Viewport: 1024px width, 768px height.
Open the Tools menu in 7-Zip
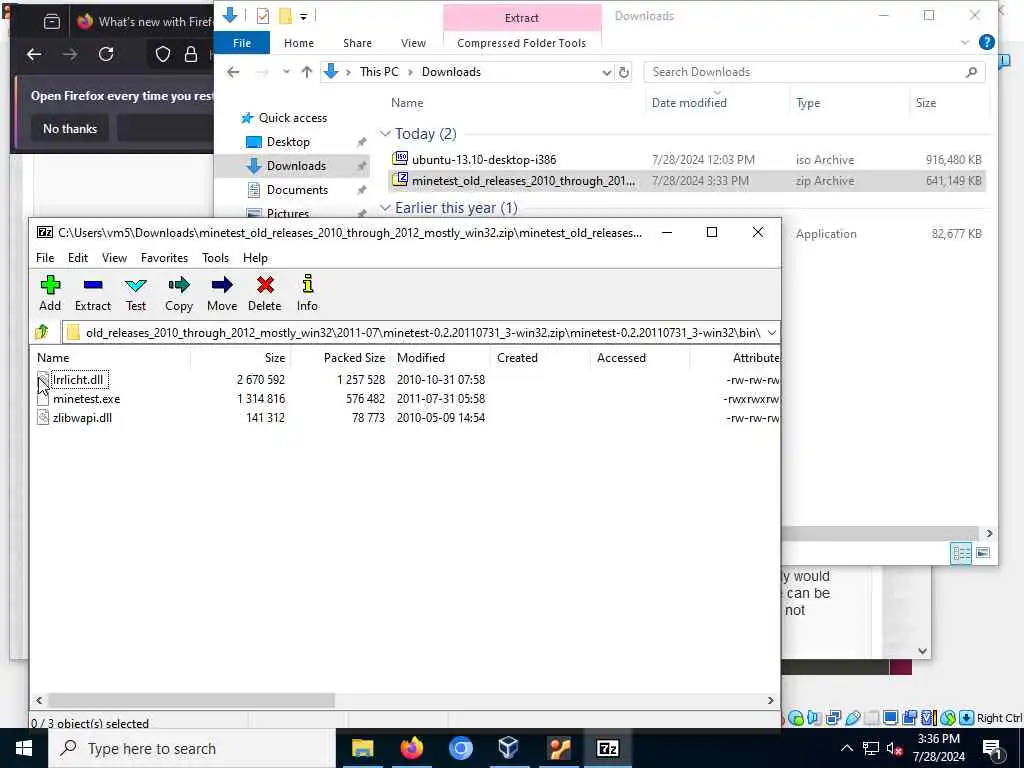coord(216,258)
